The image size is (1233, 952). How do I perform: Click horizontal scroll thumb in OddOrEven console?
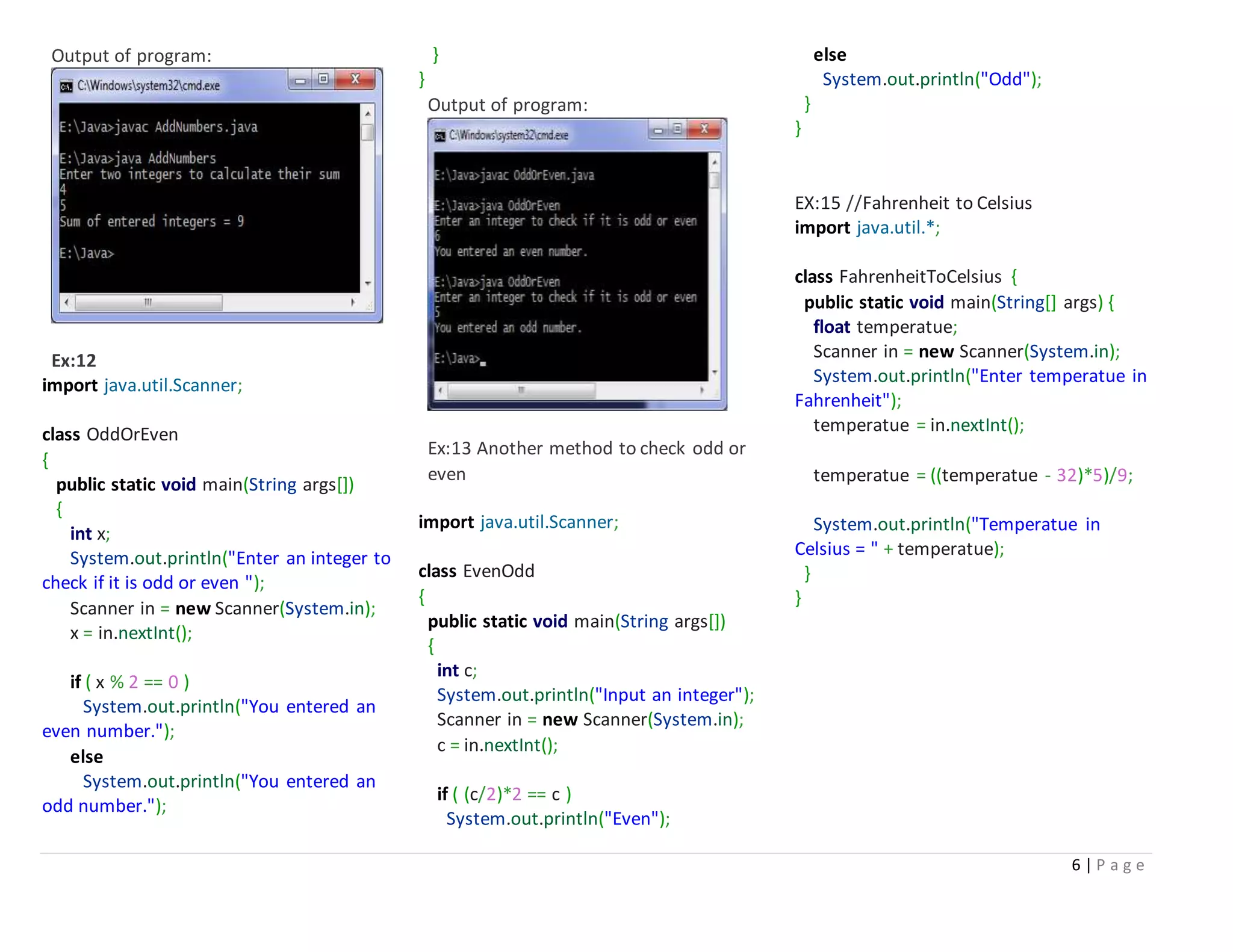[x=521, y=390]
